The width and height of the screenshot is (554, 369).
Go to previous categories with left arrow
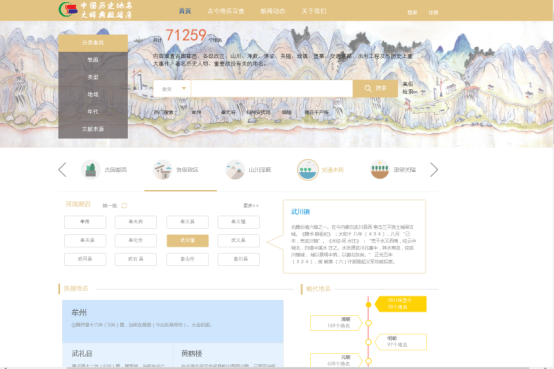point(62,170)
